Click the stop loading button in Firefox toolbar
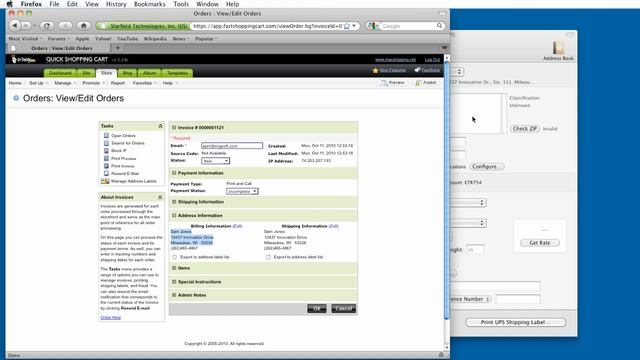 tap(65, 26)
